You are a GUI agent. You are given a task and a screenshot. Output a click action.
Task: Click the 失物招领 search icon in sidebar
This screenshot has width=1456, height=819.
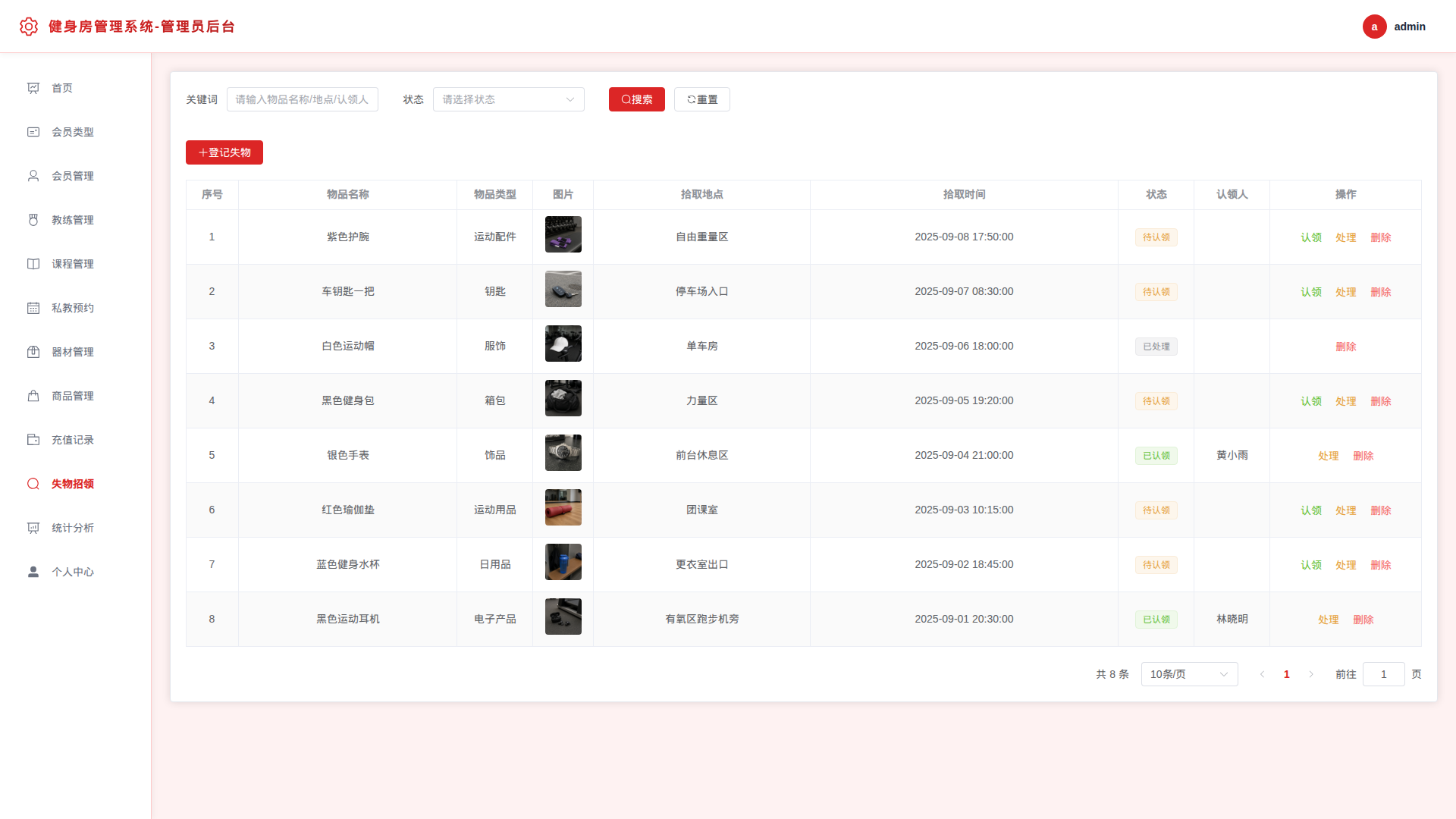click(x=33, y=484)
